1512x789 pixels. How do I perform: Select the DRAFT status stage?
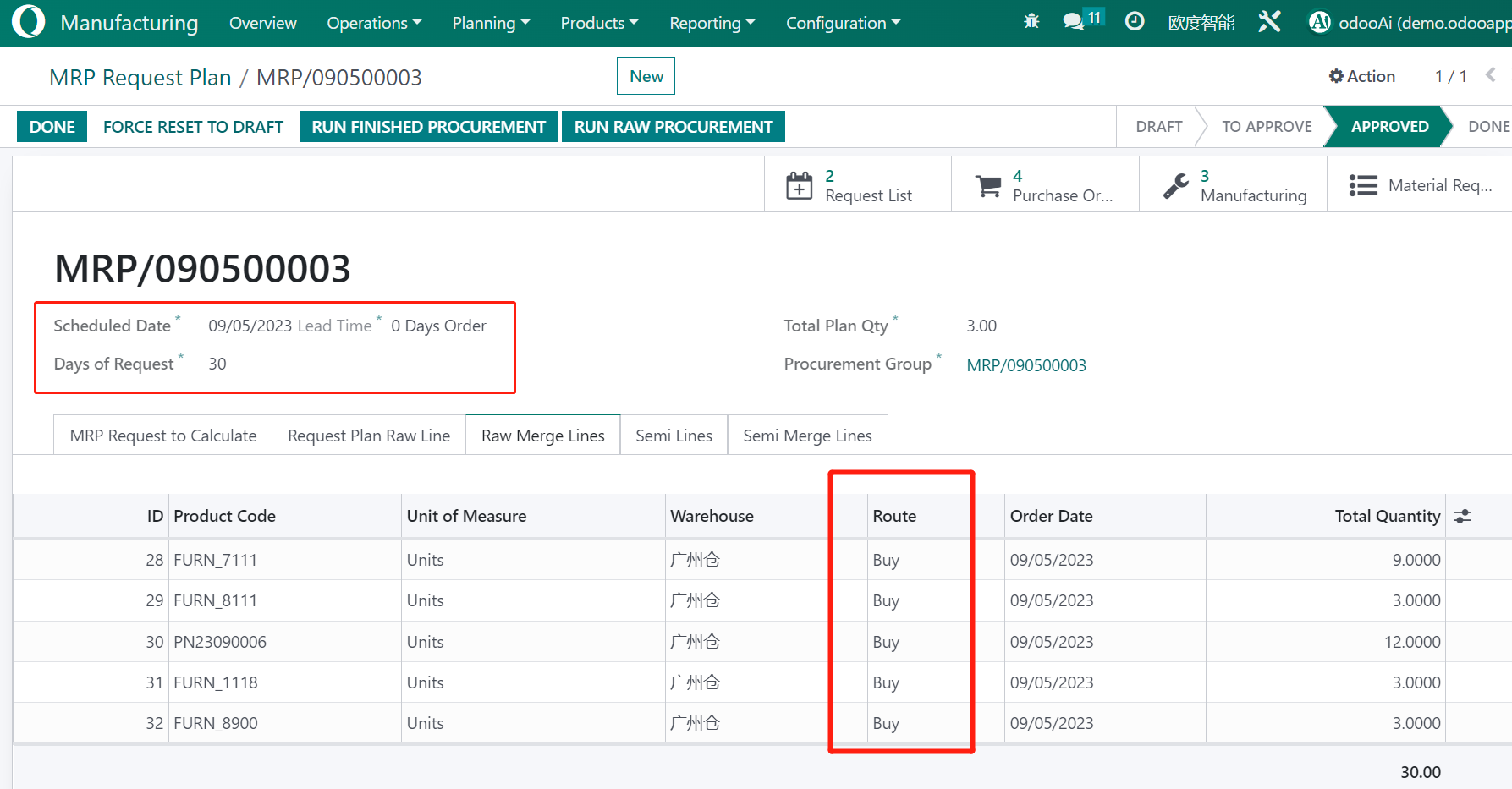[1159, 127]
